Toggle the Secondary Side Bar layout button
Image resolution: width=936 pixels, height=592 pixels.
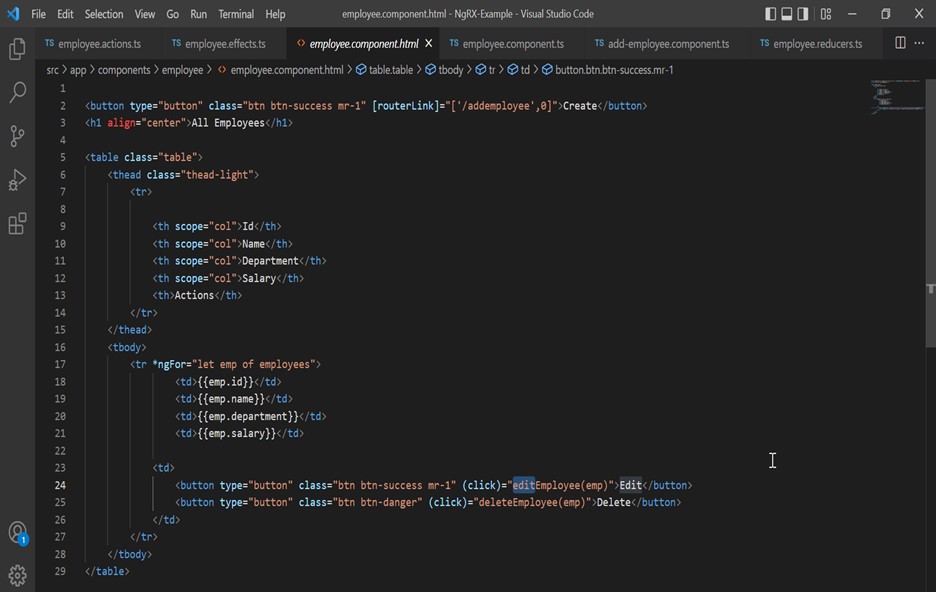pos(804,14)
